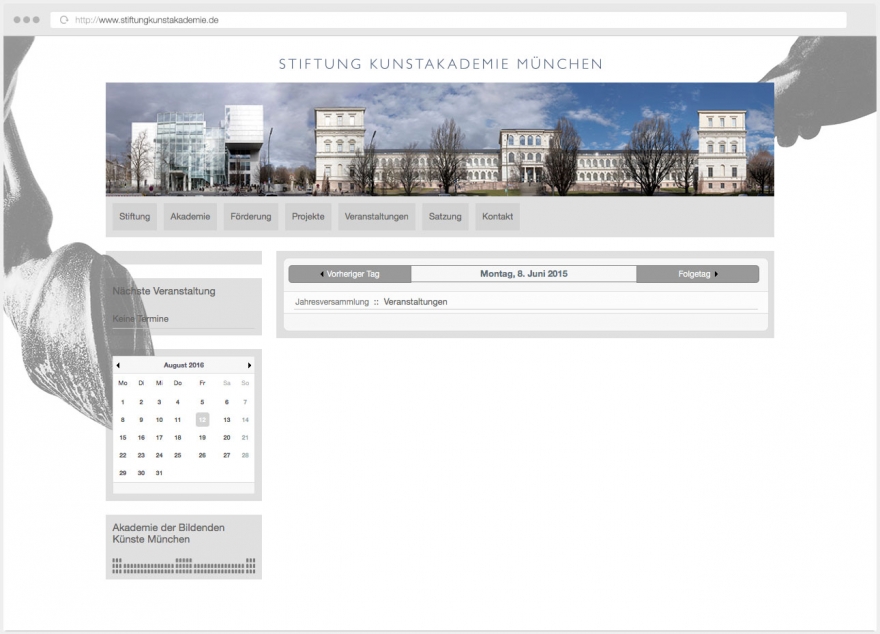Go to next month in calendar
Viewport: 880px width, 634px height.
click(249, 365)
